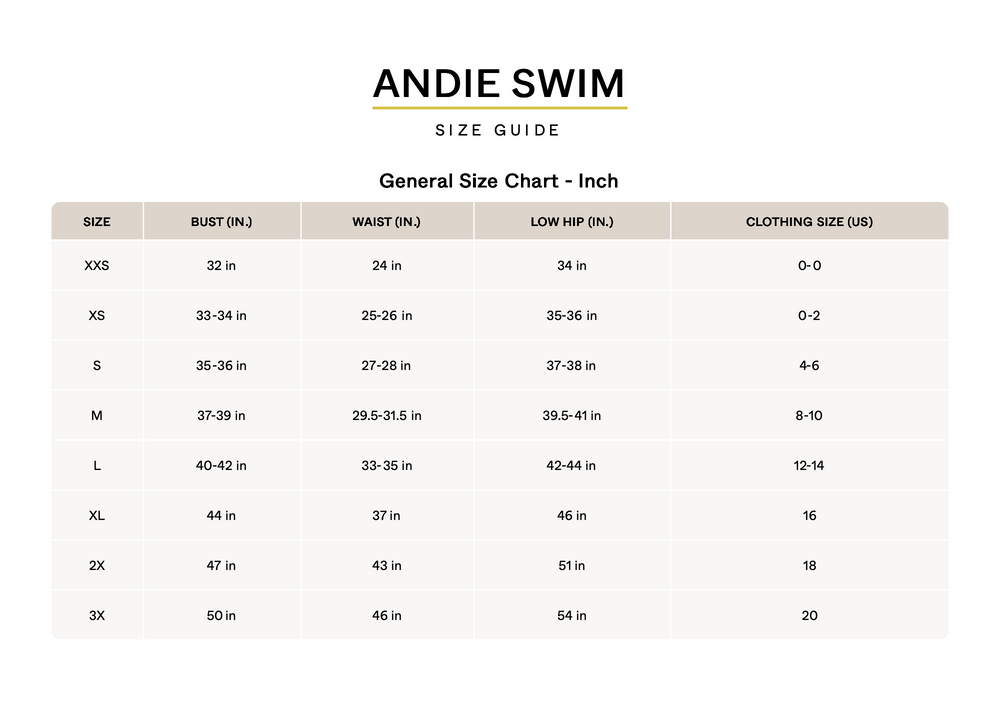
Task: Click the L clothing size 12-14
Action: (809, 465)
